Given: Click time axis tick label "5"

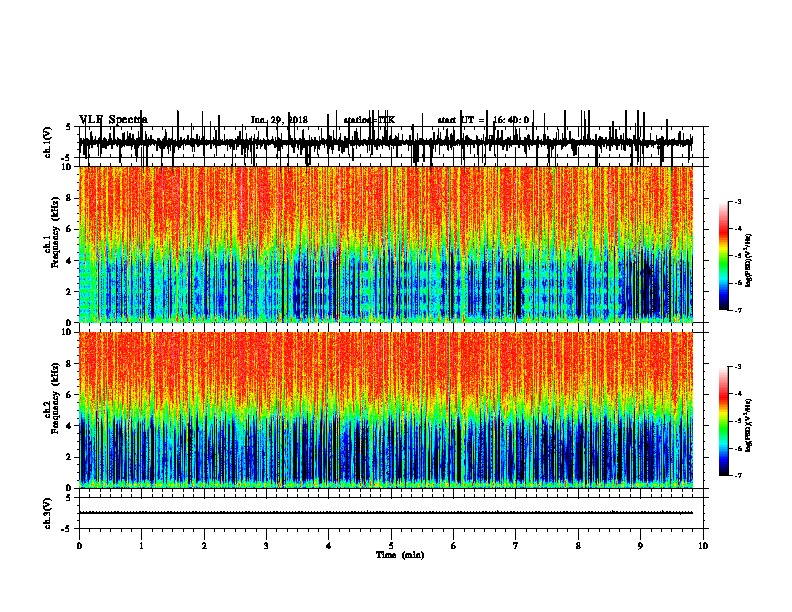Looking at the screenshot, I should [x=391, y=546].
